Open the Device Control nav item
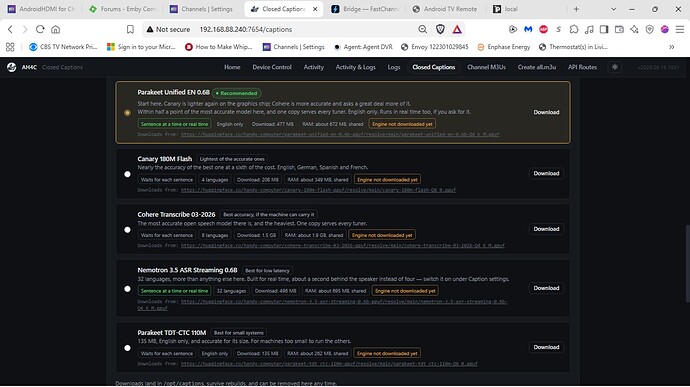The width and height of the screenshot is (690, 387). 272,67
